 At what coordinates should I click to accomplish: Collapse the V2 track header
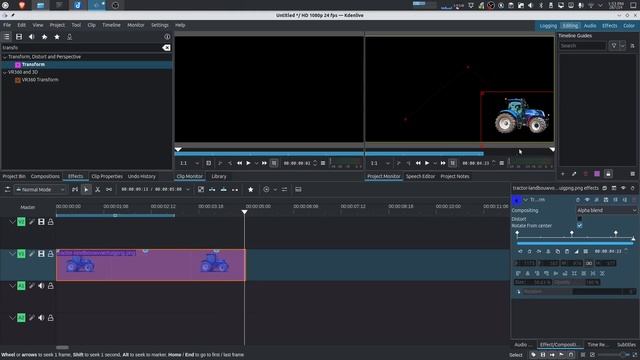[x=12, y=222]
